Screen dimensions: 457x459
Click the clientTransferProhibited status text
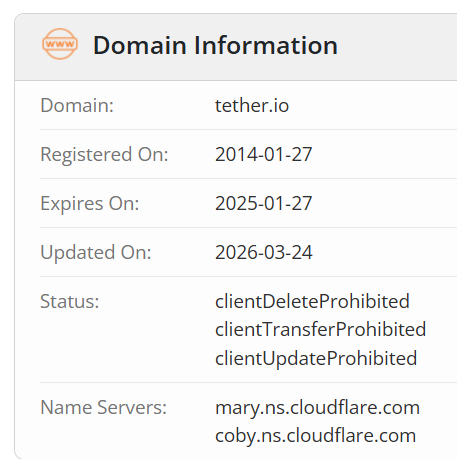coord(321,330)
